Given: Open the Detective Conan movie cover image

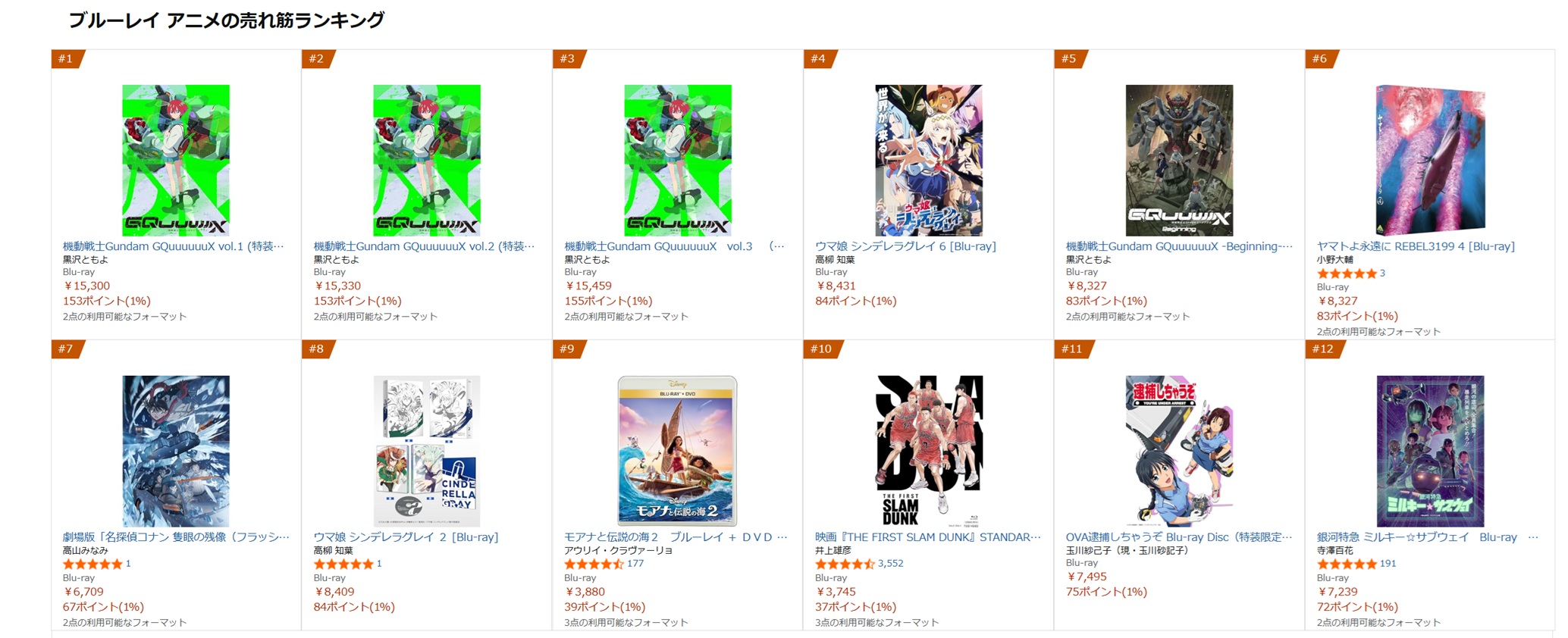Looking at the screenshot, I should (x=176, y=451).
